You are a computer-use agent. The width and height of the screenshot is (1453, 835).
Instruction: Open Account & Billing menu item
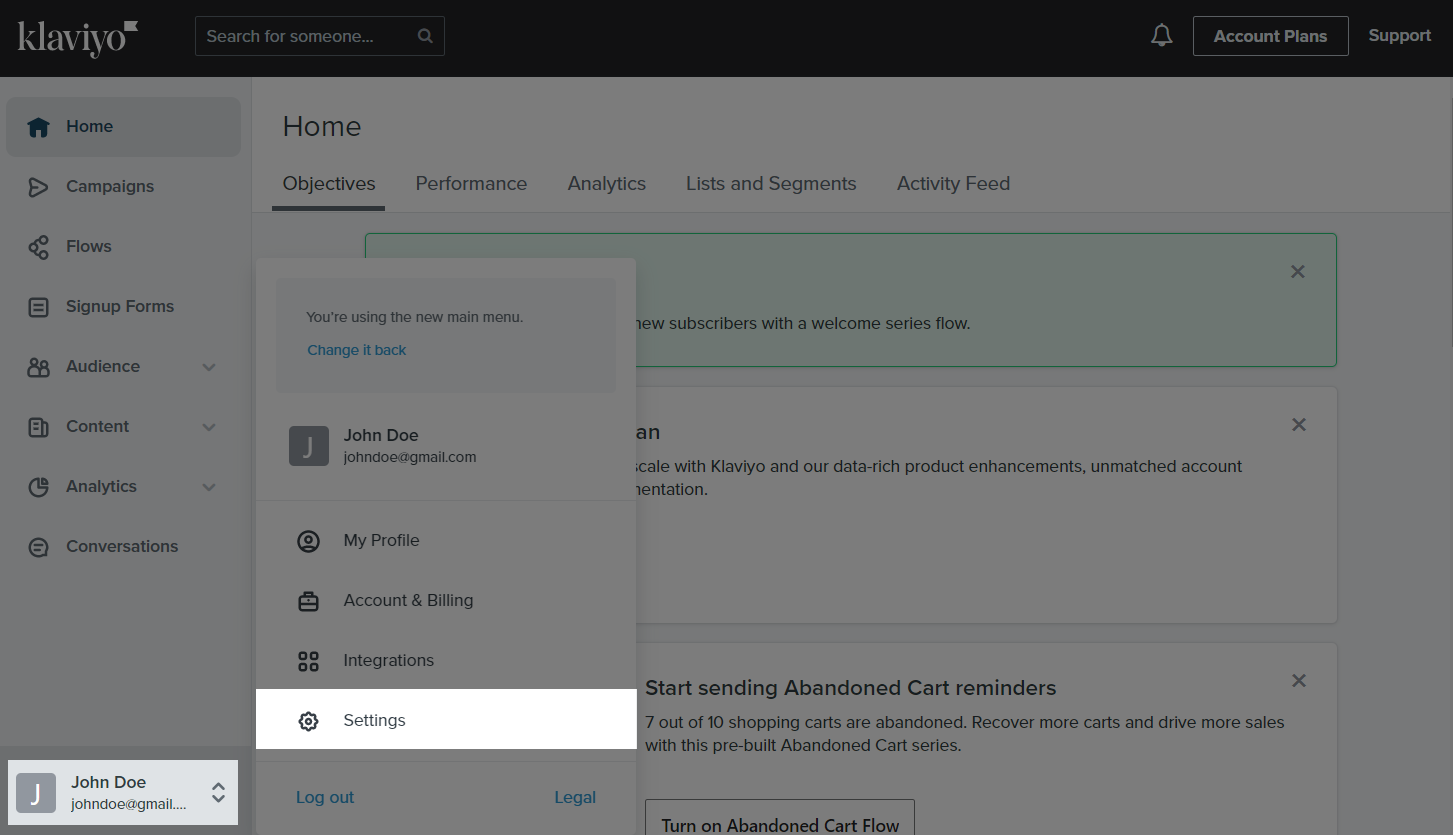click(x=446, y=600)
